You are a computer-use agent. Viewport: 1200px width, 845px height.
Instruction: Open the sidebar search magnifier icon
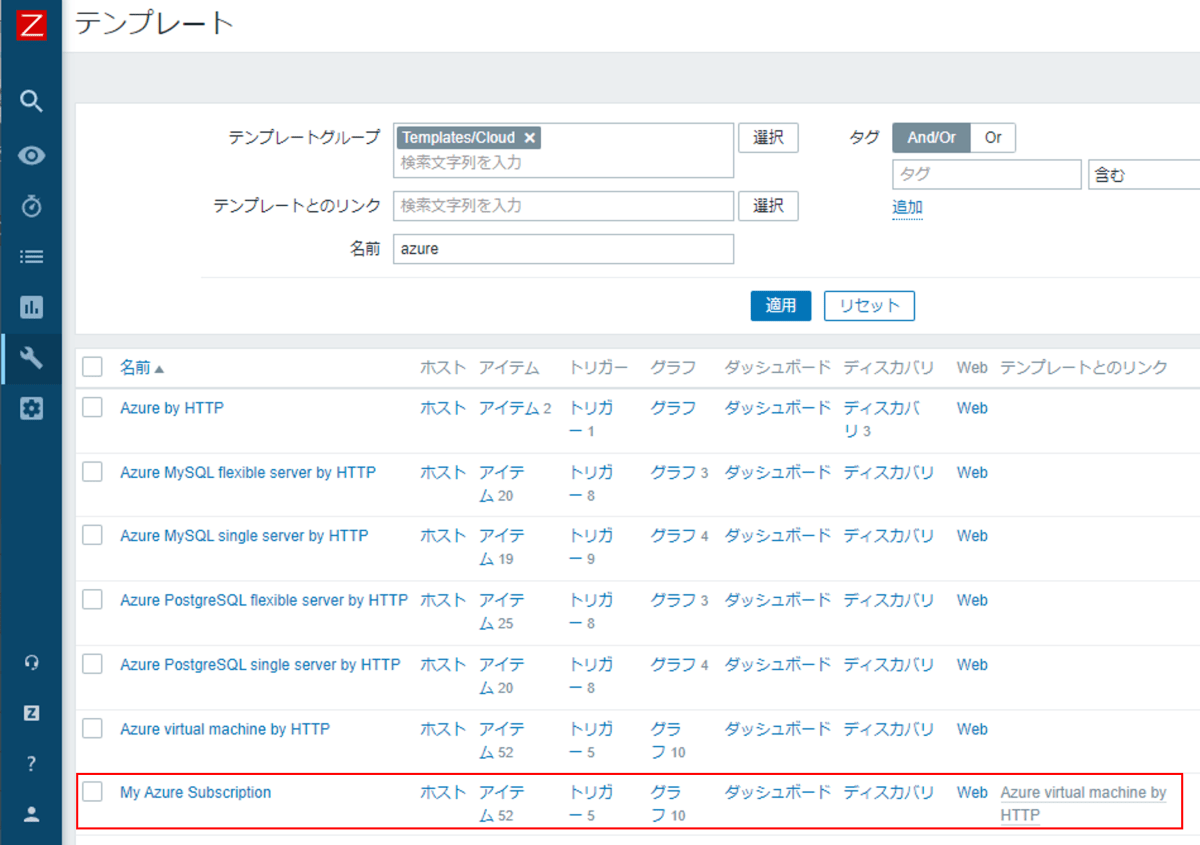(31, 101)
